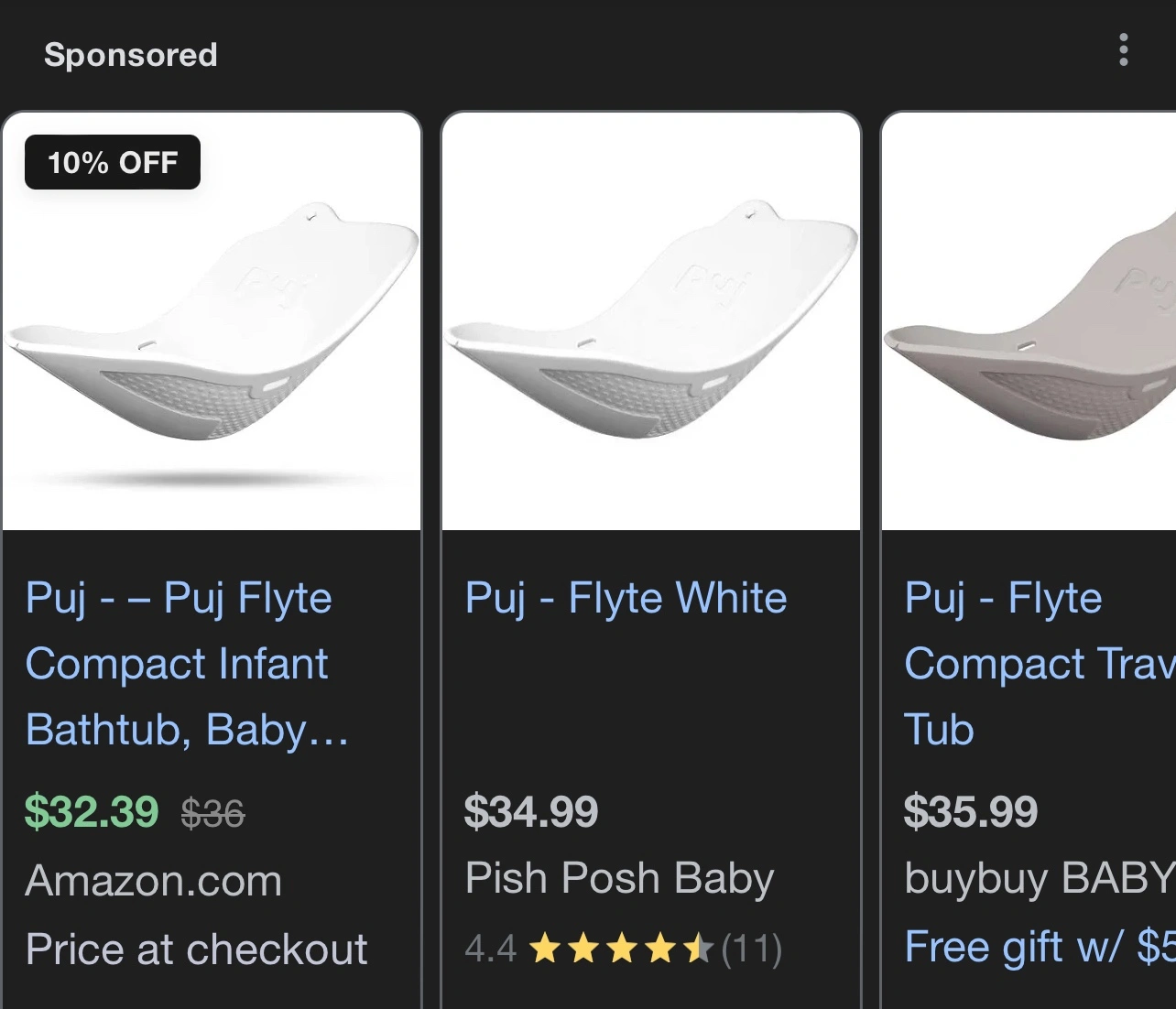Open the Puj - Flyte White title link
The width and height of the screenshot is (1176, 1009).
626,598
